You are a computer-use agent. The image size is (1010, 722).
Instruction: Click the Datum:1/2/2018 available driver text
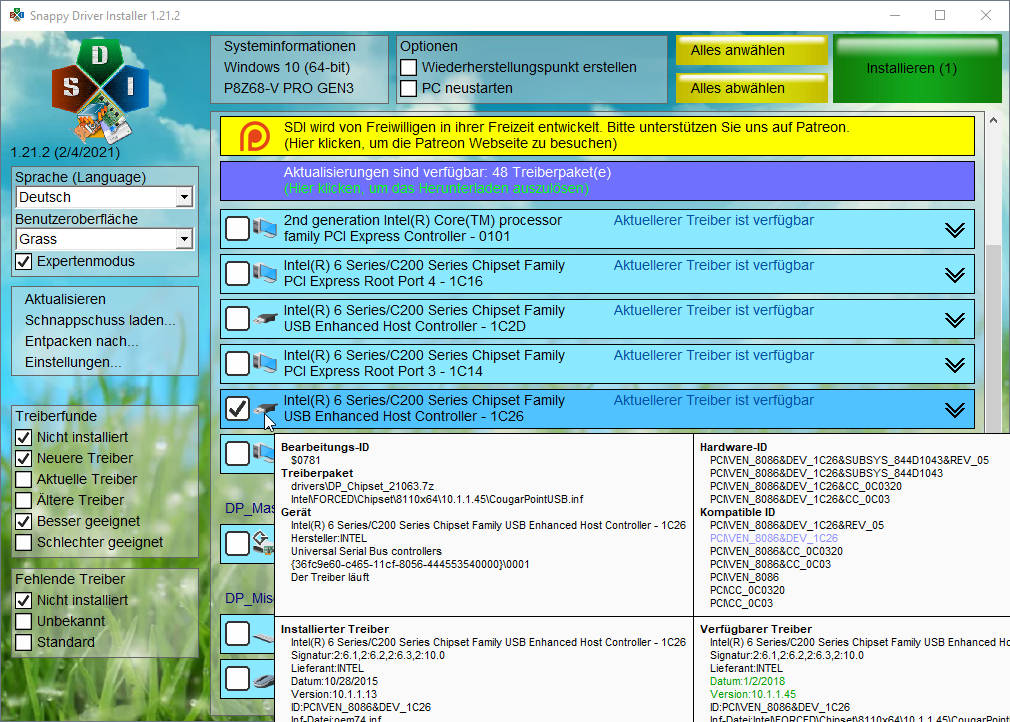click(x=747, y=681)
